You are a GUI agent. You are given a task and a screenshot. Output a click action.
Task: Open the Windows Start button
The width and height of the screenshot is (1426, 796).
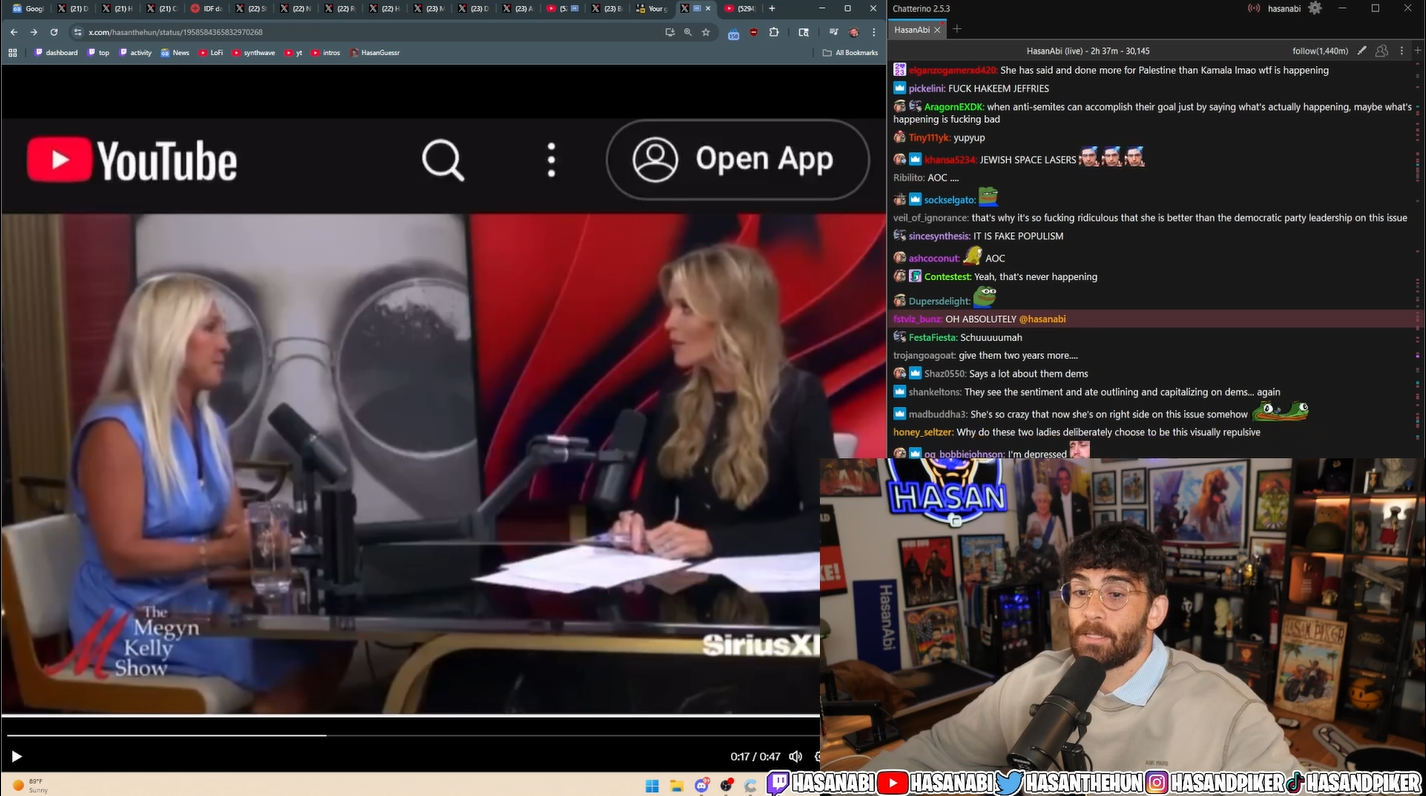(654, 784)
